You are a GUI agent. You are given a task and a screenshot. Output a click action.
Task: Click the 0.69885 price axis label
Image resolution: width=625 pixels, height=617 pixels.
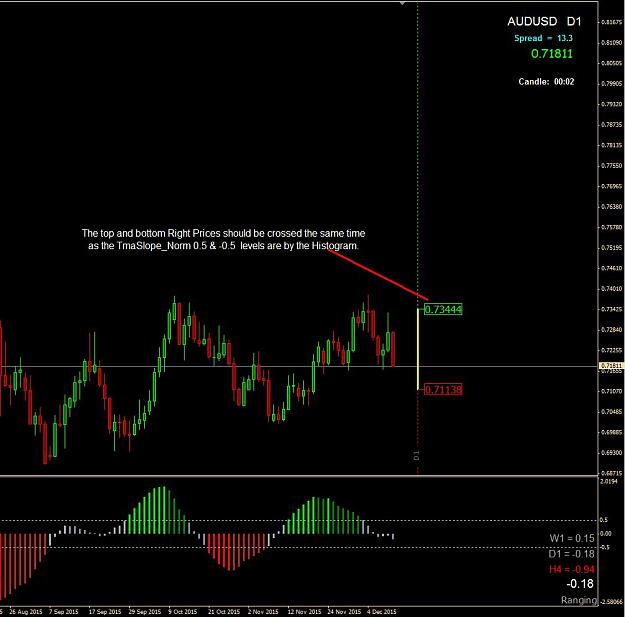click(612, 432)
